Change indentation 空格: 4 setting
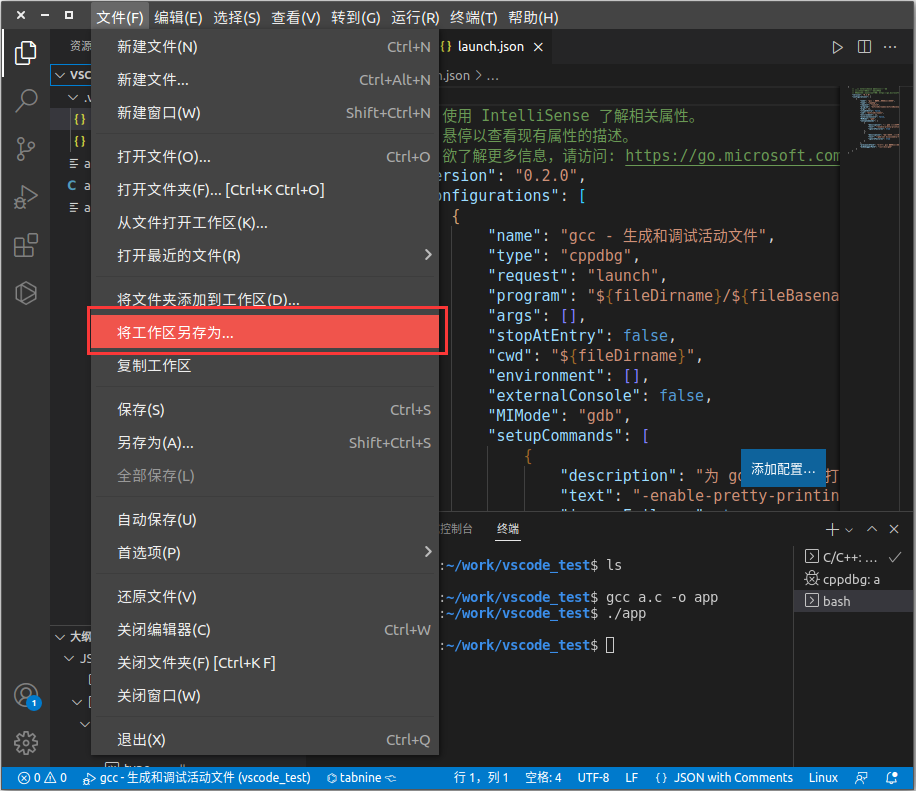Image resolution: width=916 pixels, height=791 pixels. (543, 778)
